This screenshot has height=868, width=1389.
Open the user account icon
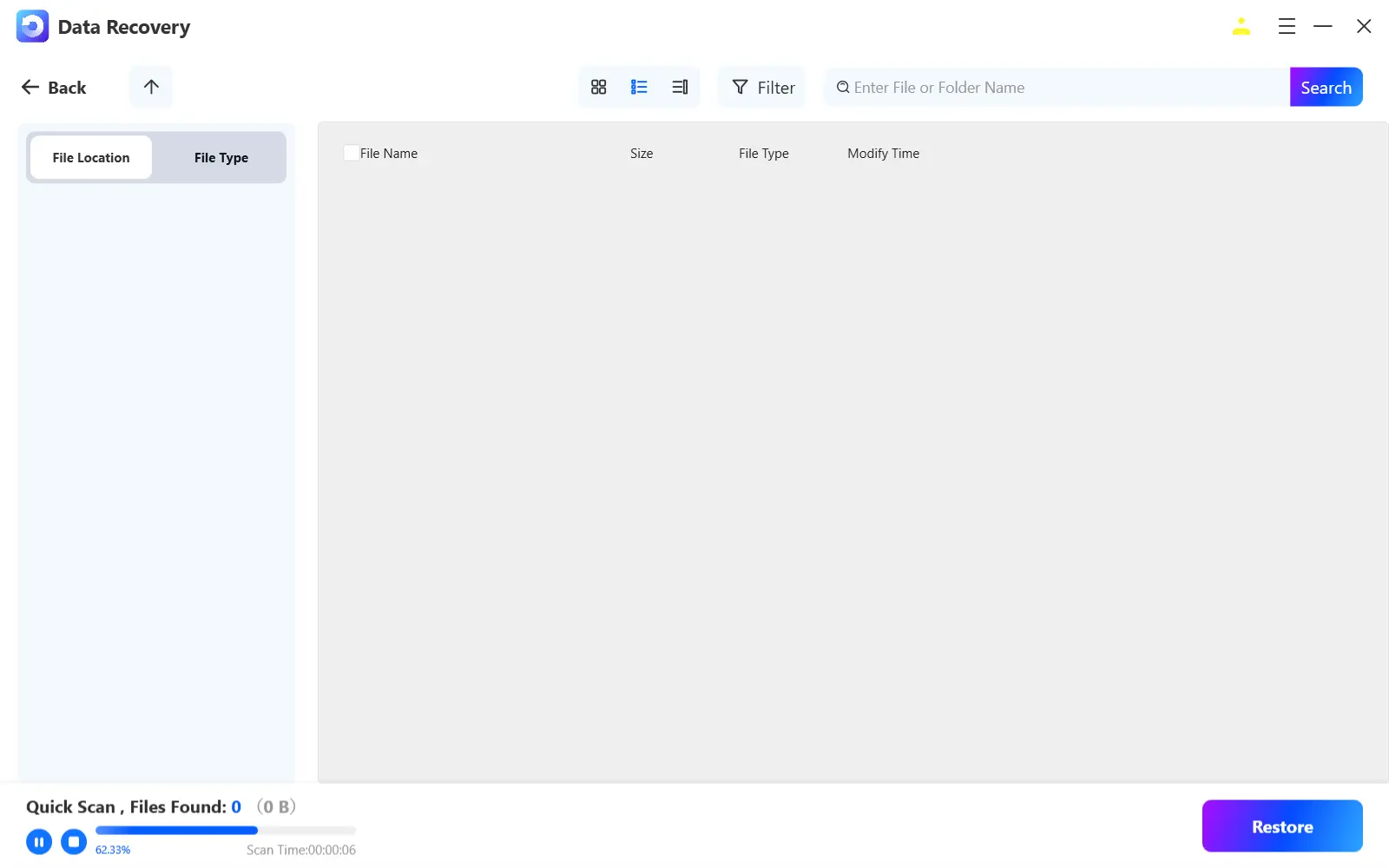[1241, 27]
